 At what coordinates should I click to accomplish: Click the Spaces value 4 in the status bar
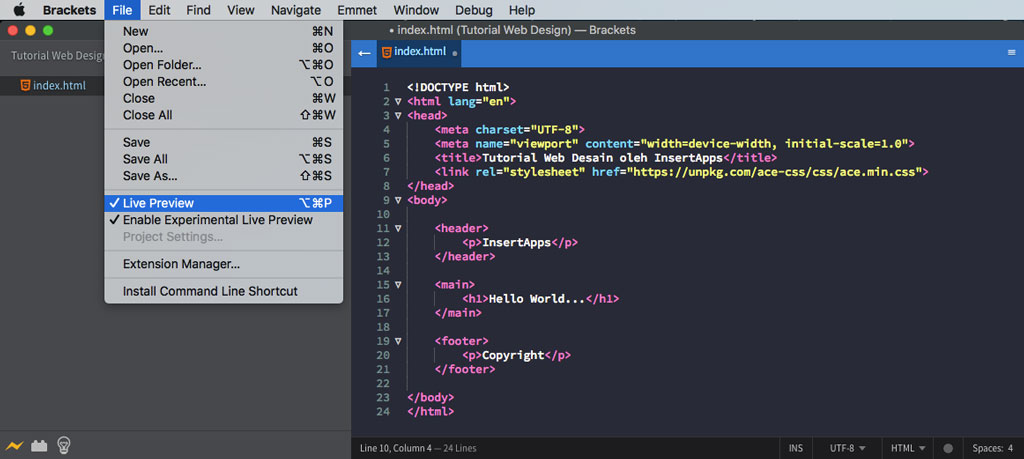1010,449
